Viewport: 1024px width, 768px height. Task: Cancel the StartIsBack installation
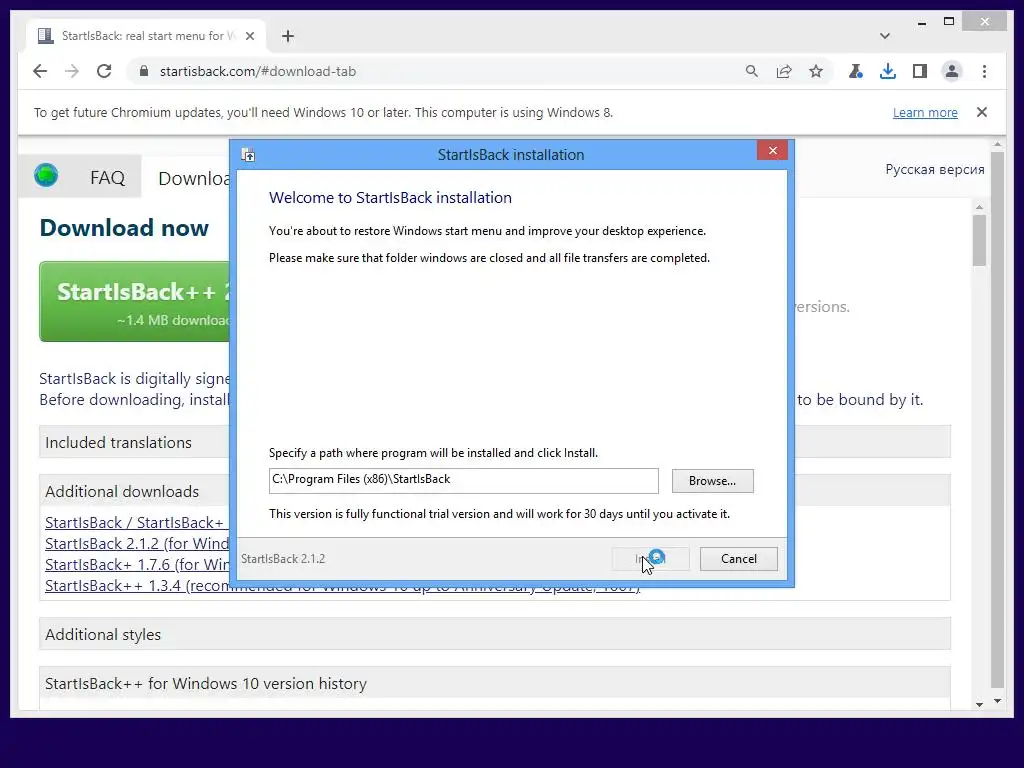[x=739, y=559]
